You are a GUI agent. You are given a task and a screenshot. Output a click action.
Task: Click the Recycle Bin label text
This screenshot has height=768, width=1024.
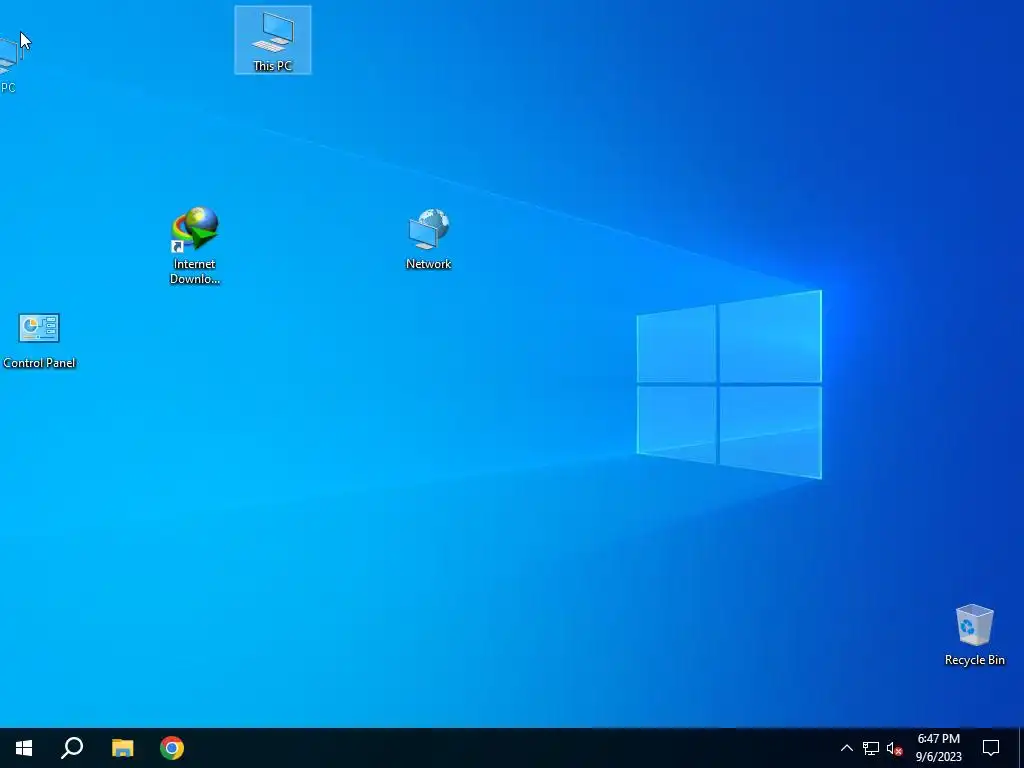click(974, 660)
